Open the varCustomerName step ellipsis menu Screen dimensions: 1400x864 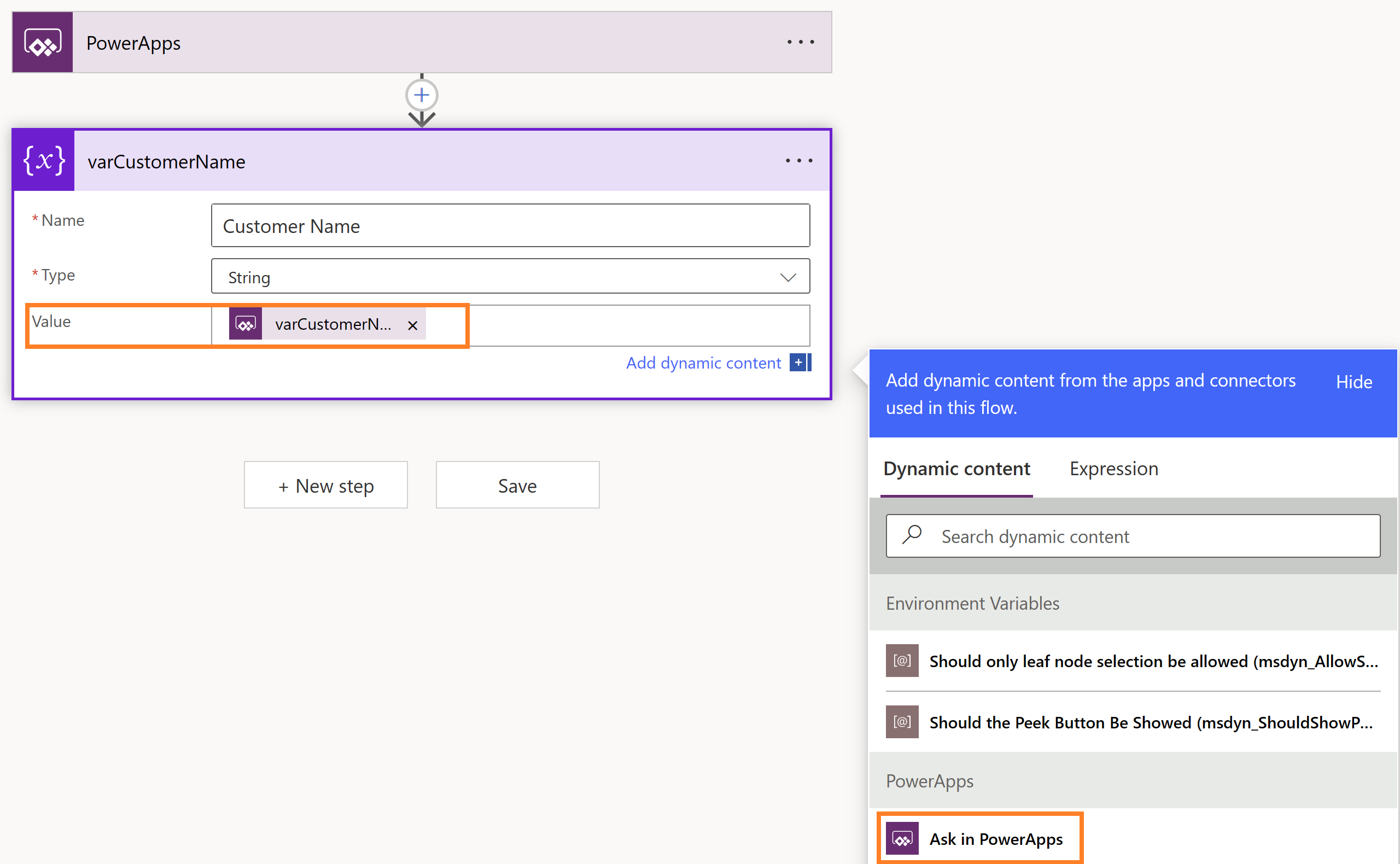pyautogui.click(x=798, y=161)
